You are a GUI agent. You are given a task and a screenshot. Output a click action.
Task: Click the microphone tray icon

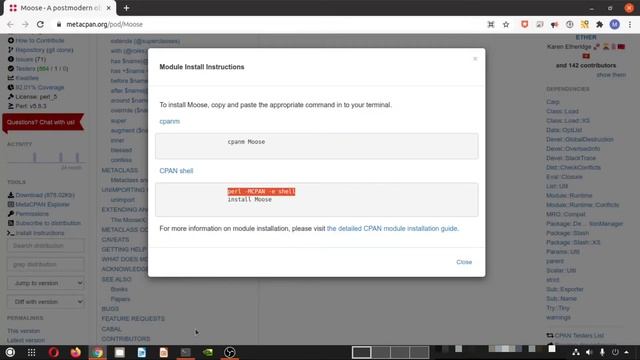(x=602, y=352)
